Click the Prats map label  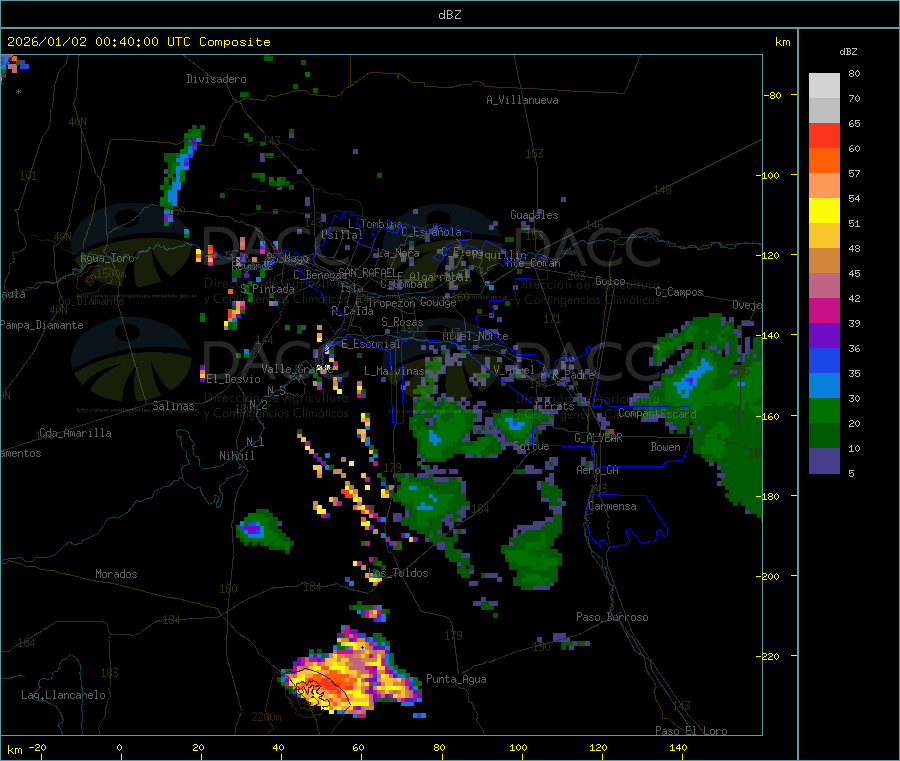(559, 406)
